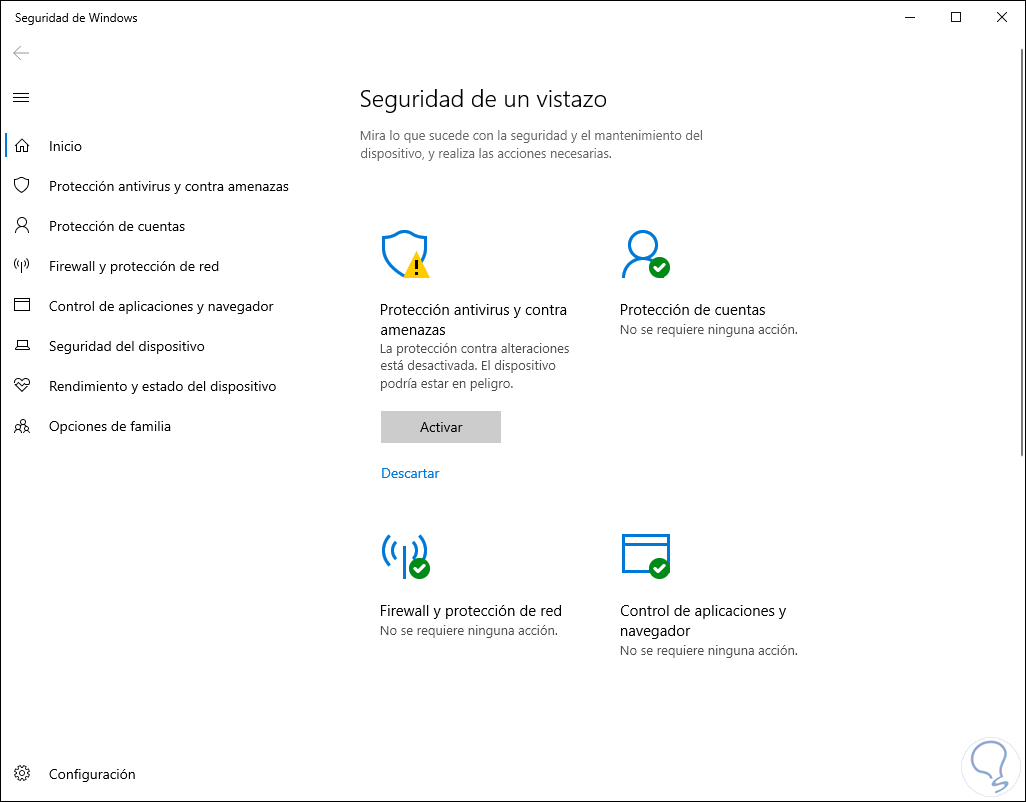Screen dimensions: 1026x802
Task: Click the laptop icon for Seguridad del dispositivo
Action: 22,345
